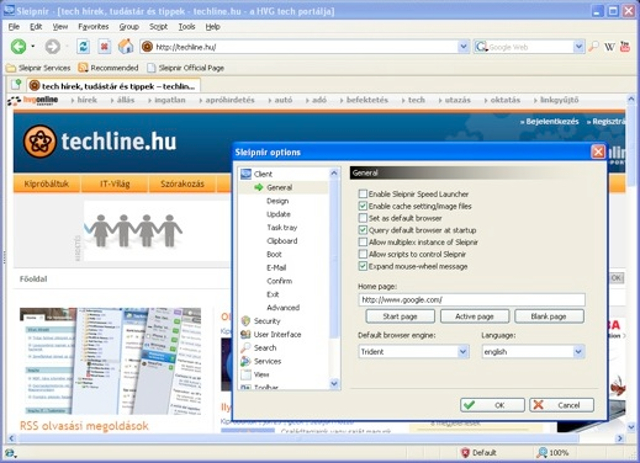Open the Script menu
The height and width of the screenshot is (463, 640).
click(158, 27)
